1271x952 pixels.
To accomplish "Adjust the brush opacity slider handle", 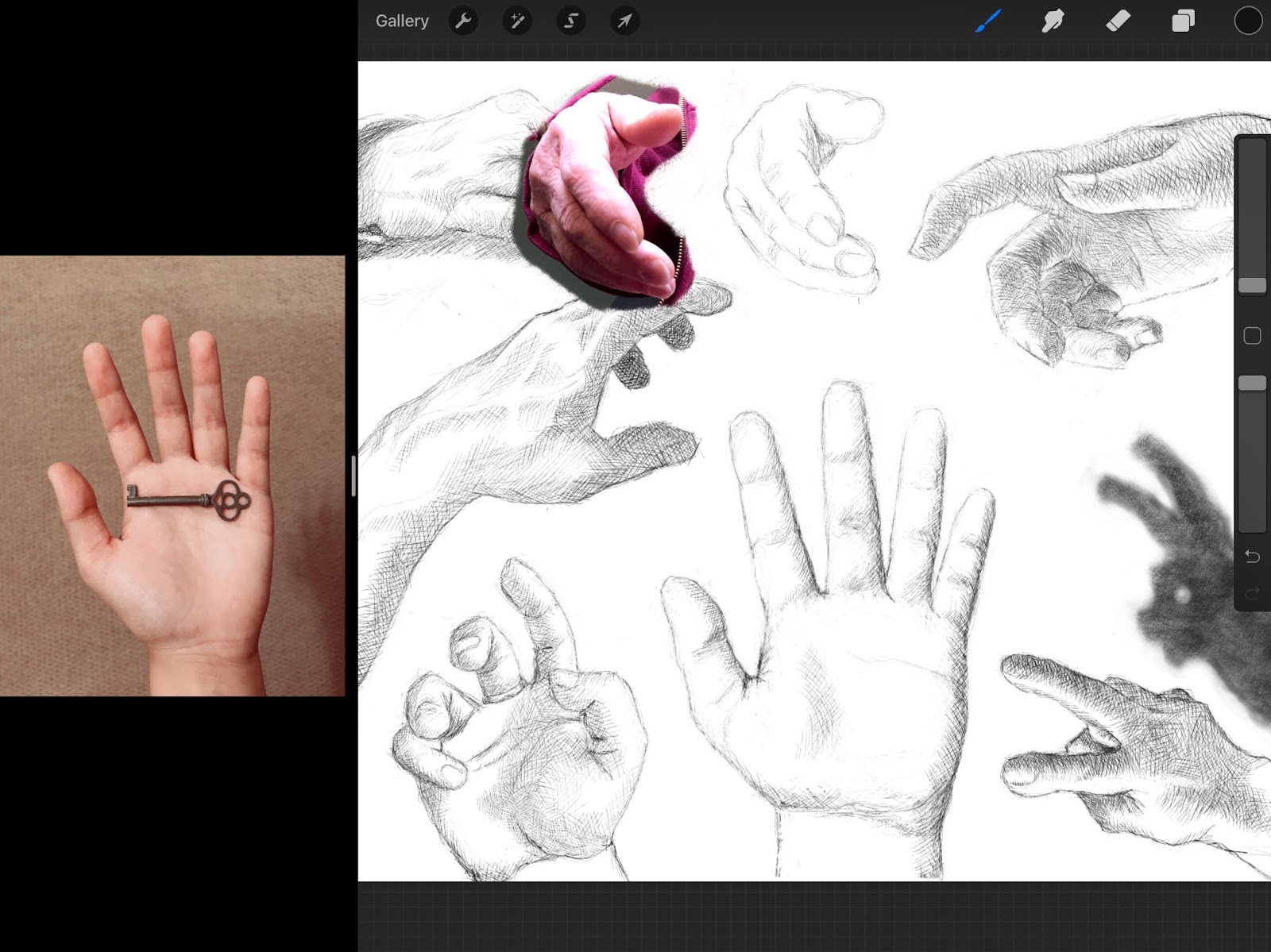I will (1253, 383).
